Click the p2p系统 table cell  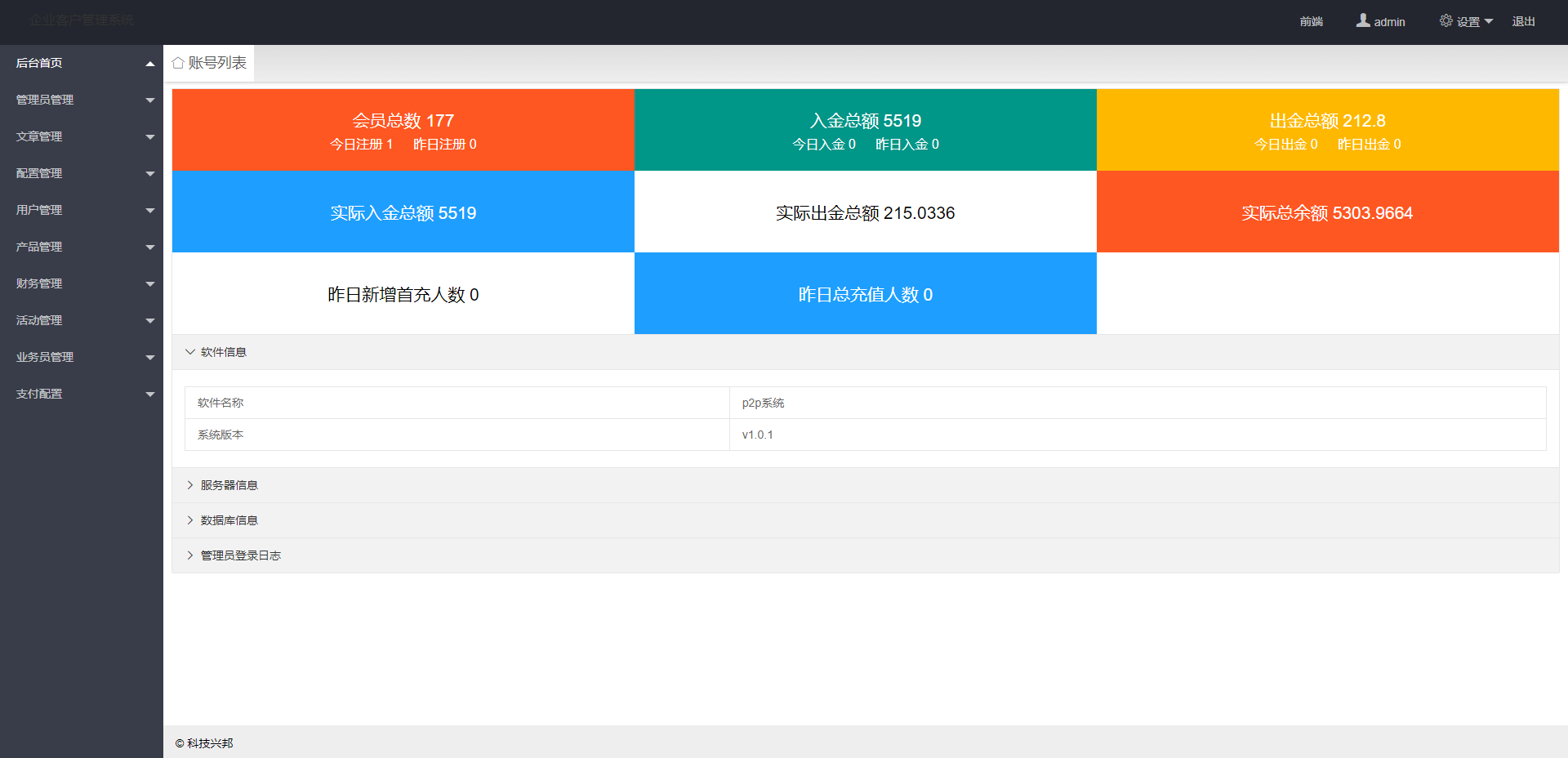click(x=1138, y=403)
